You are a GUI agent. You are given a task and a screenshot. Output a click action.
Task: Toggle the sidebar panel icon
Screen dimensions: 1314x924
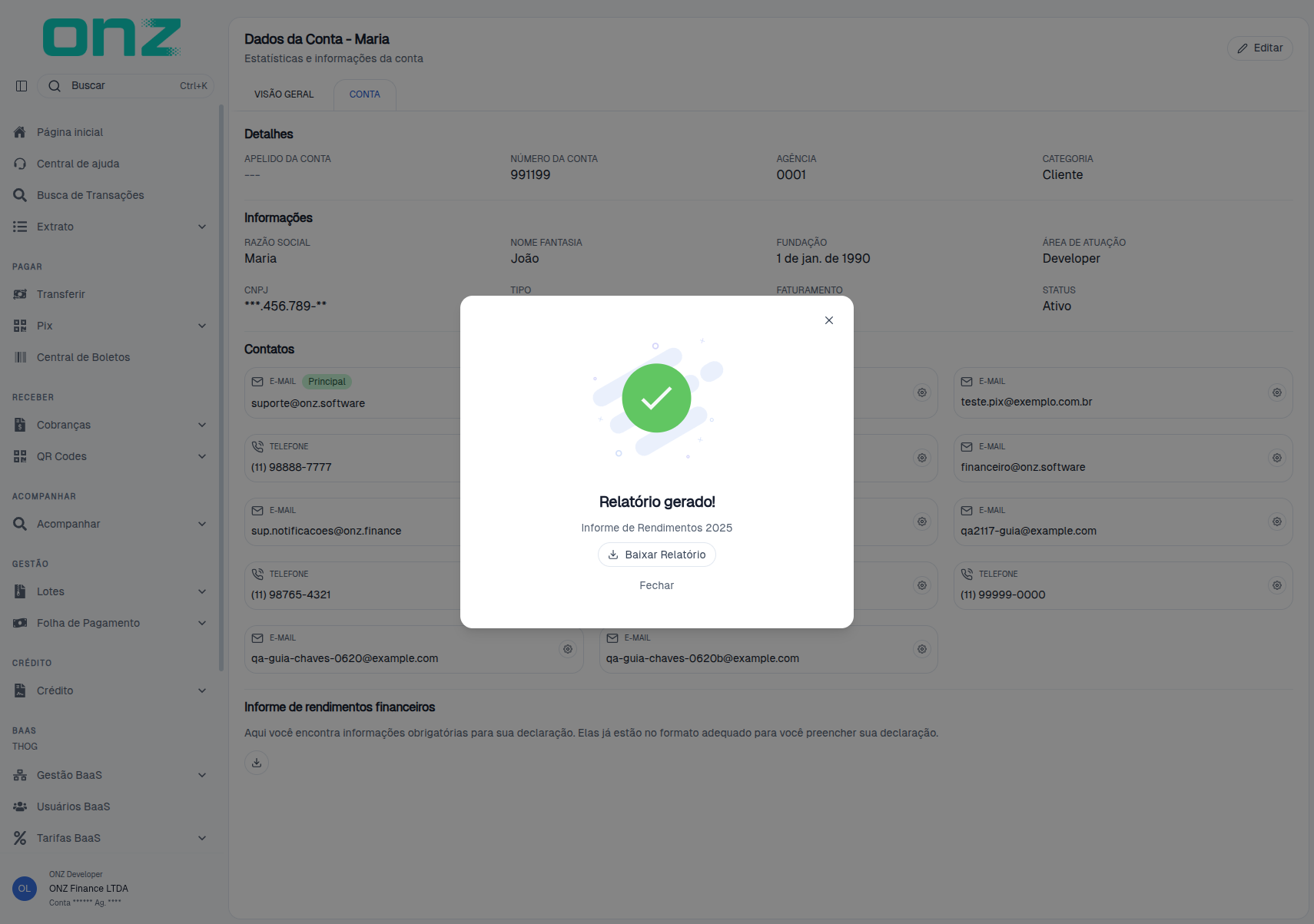click(22, 86)
